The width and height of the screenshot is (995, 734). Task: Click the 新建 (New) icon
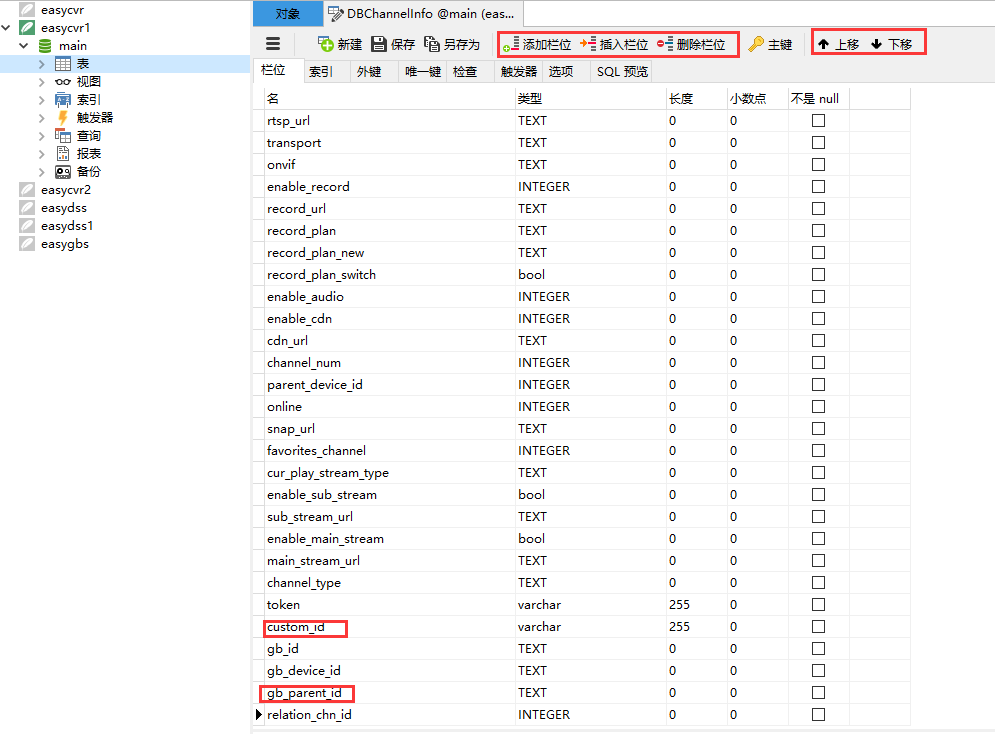326,44
